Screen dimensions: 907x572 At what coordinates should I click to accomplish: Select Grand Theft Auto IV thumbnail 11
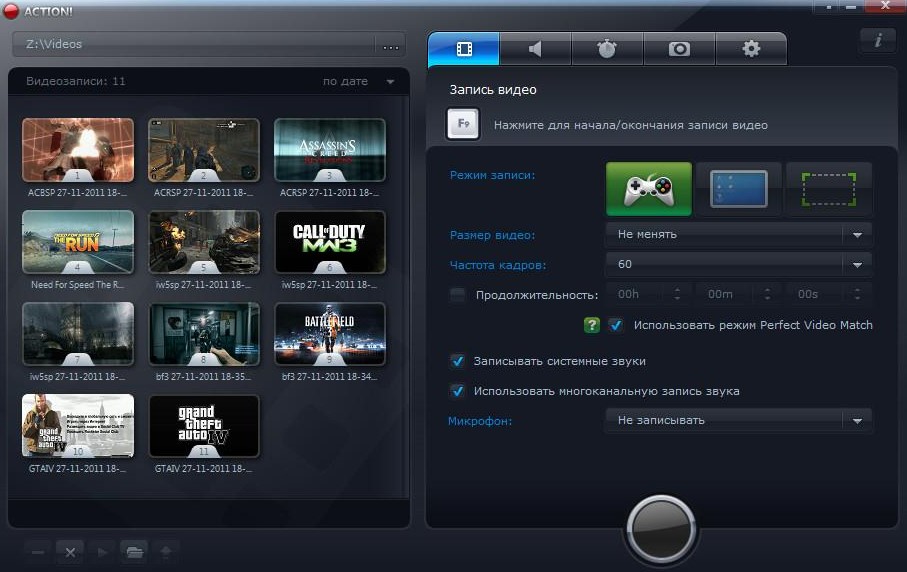pyautogui.click(x=204, y=426)
